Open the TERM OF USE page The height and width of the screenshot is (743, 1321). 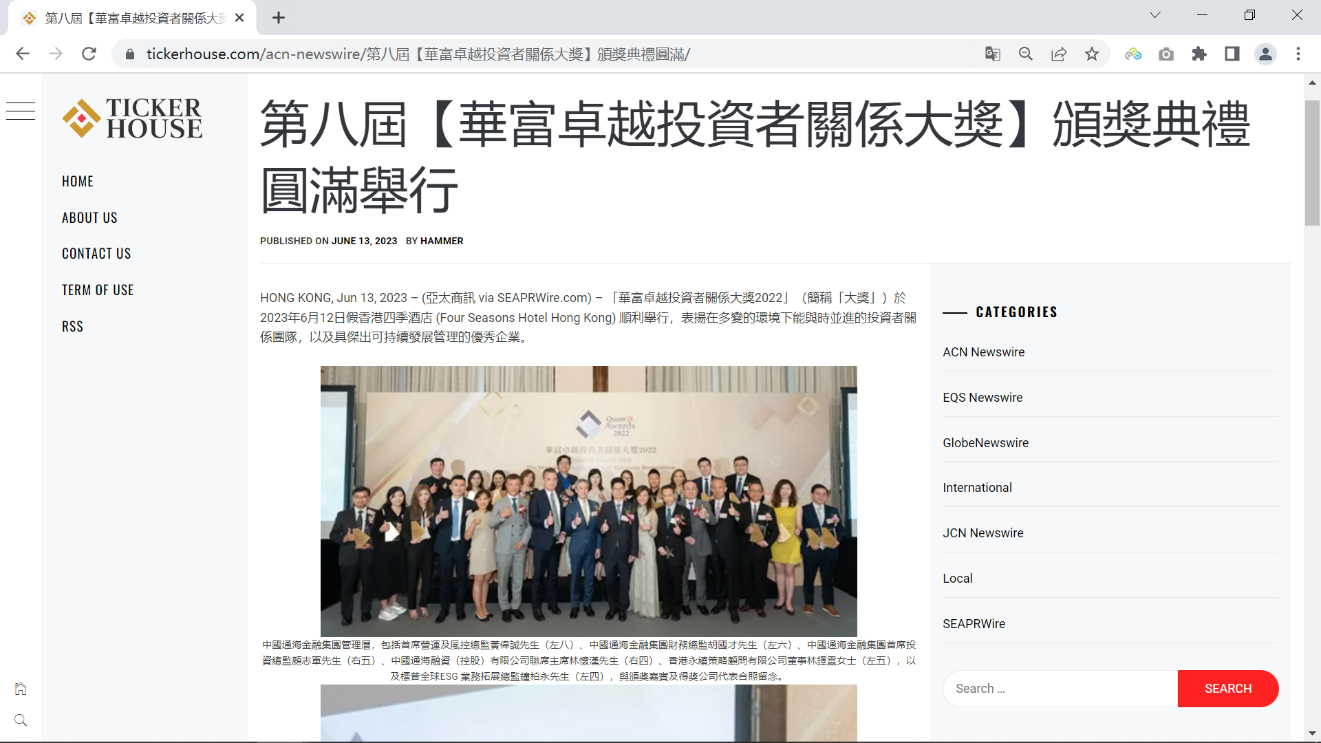(98, 289)
